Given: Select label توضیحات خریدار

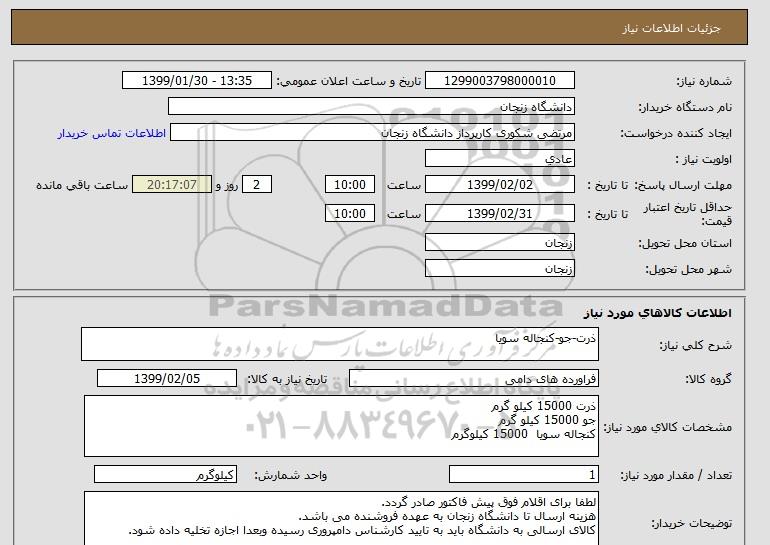Looking at the screenshot, I should pos(692,523).
